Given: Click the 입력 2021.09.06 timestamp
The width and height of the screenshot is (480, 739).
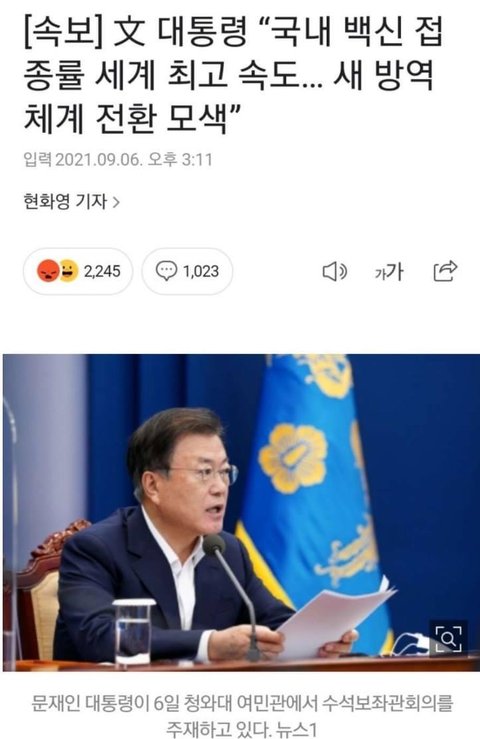Looking at the screenshot, I should coord(117,160).
